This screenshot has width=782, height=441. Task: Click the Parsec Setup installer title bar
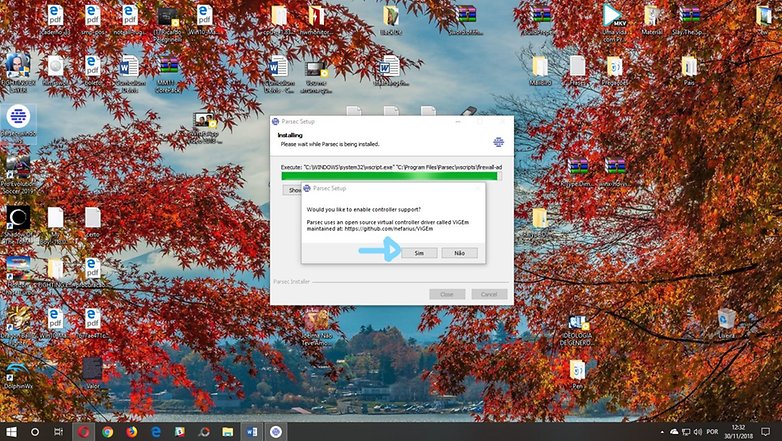pos(391,121)
